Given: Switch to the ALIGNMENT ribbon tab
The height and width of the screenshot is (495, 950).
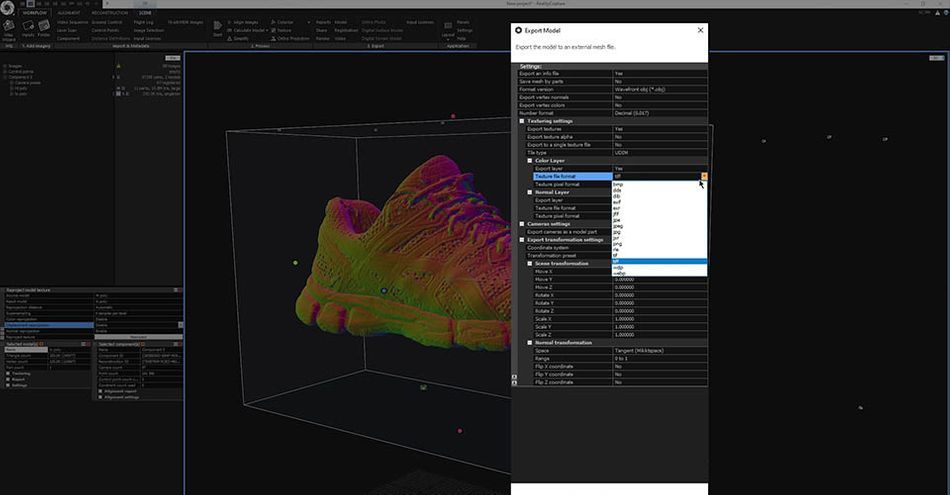Looking at the screenshot, I should 69,12.
